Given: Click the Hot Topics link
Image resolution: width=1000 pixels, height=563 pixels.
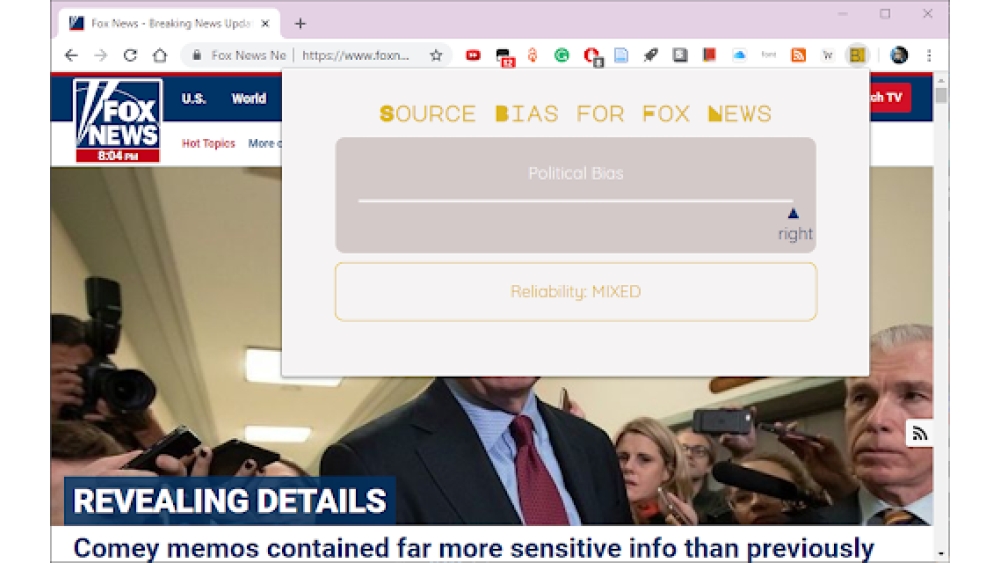Looking at the screenshot, I should (208, 144).
